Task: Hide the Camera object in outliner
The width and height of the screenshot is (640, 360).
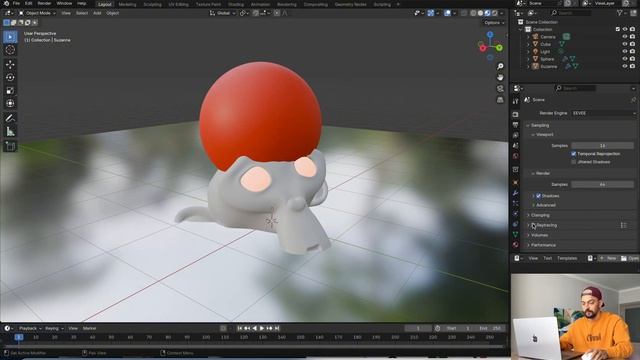Action: (624, 37)
